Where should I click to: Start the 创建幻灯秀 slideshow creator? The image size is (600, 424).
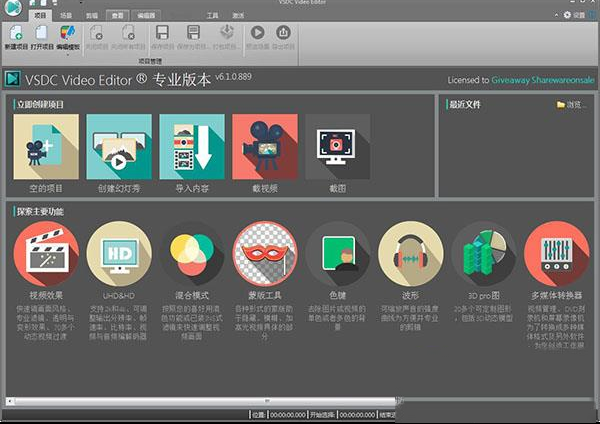pyautogui.click(x=119, y=146)
